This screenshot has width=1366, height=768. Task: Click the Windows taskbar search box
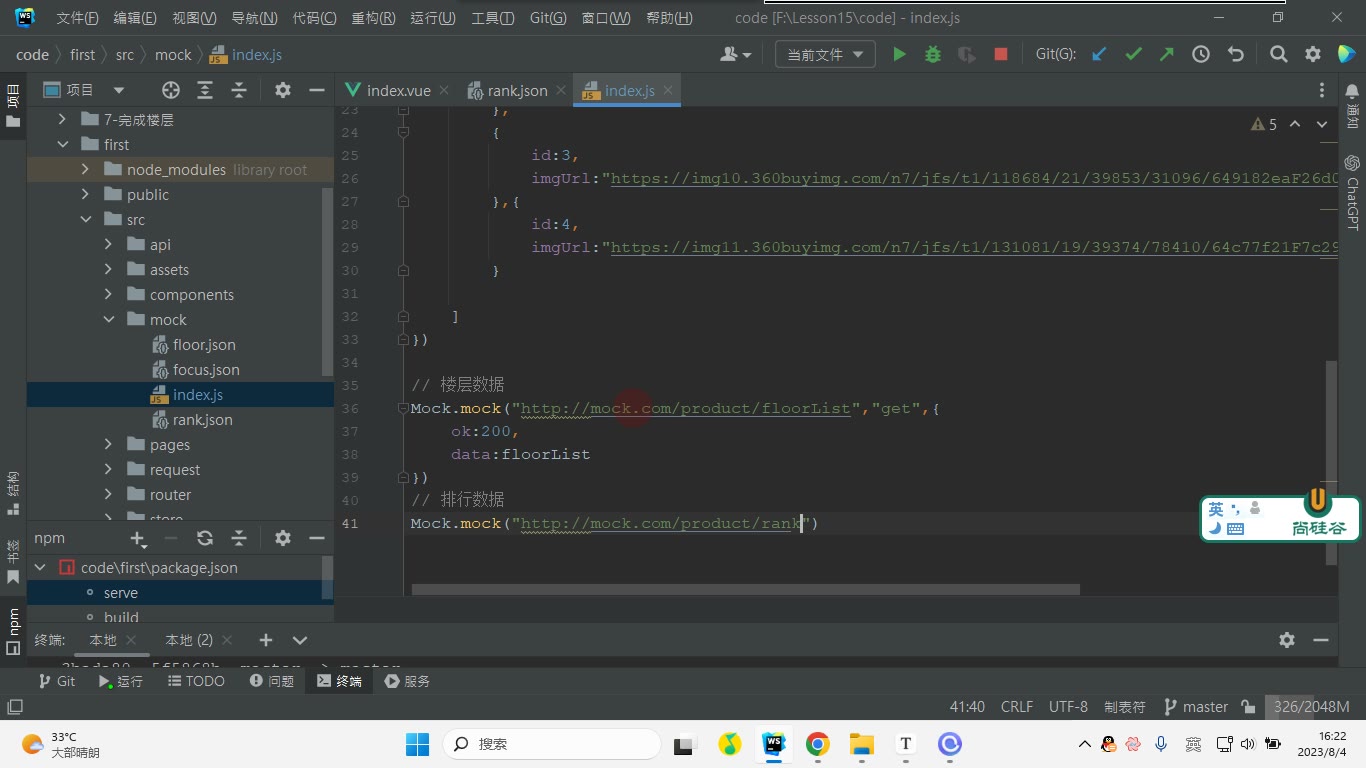(551, 744)
